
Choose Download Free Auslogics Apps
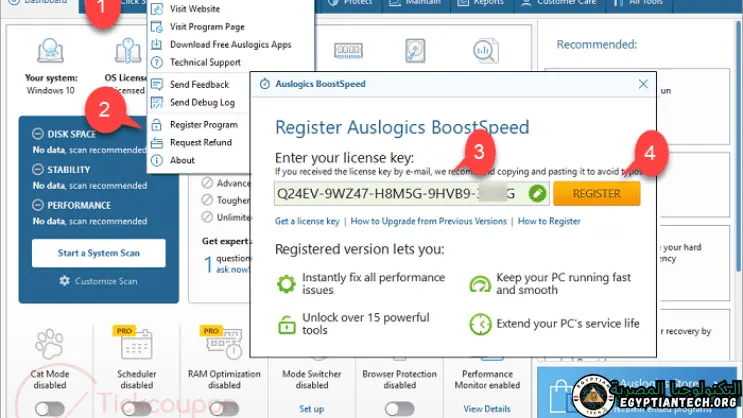click(x=231, y=45)
